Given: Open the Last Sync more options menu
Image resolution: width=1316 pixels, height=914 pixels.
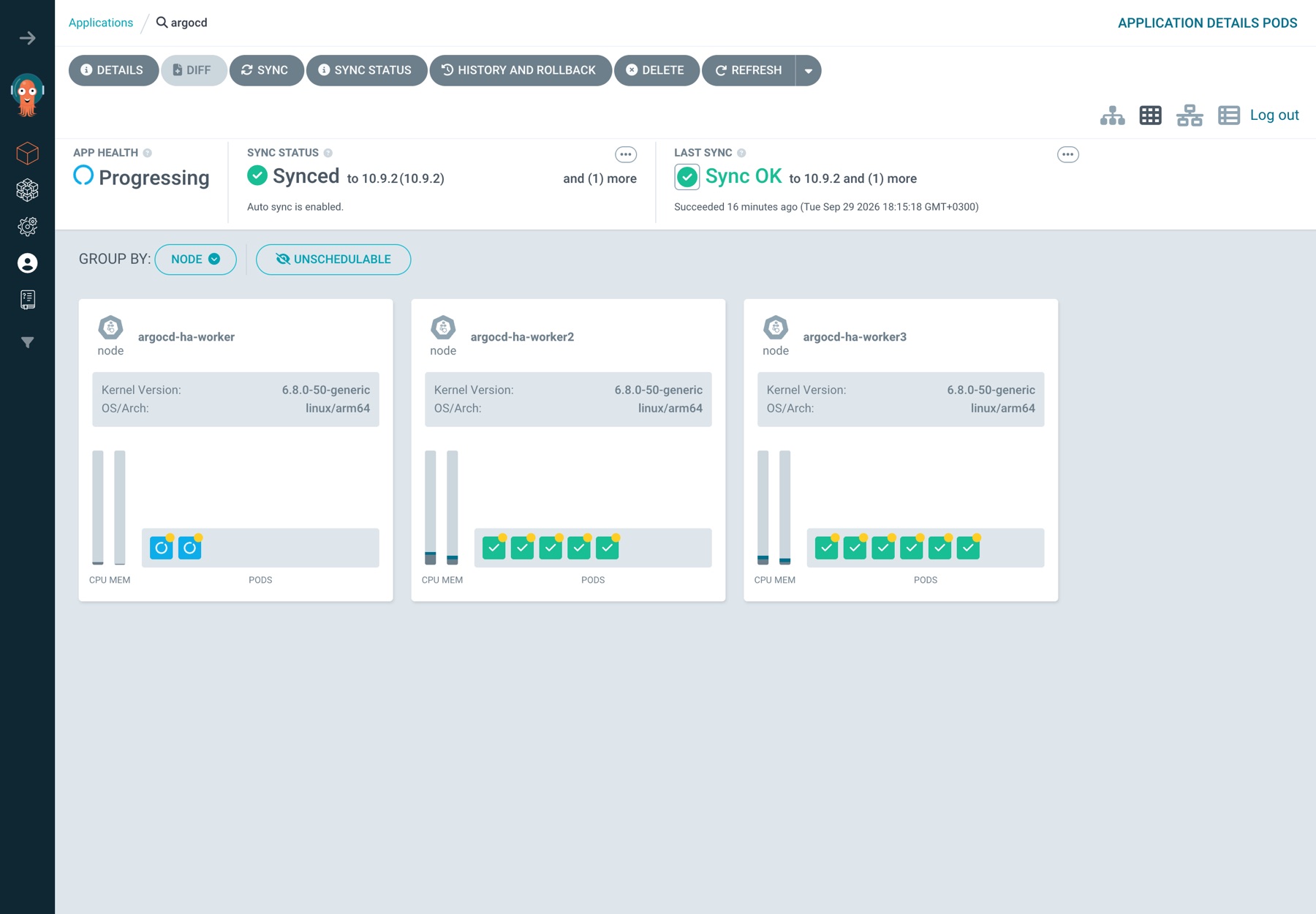Looking at the screenshot, I should click(1068, 154).
